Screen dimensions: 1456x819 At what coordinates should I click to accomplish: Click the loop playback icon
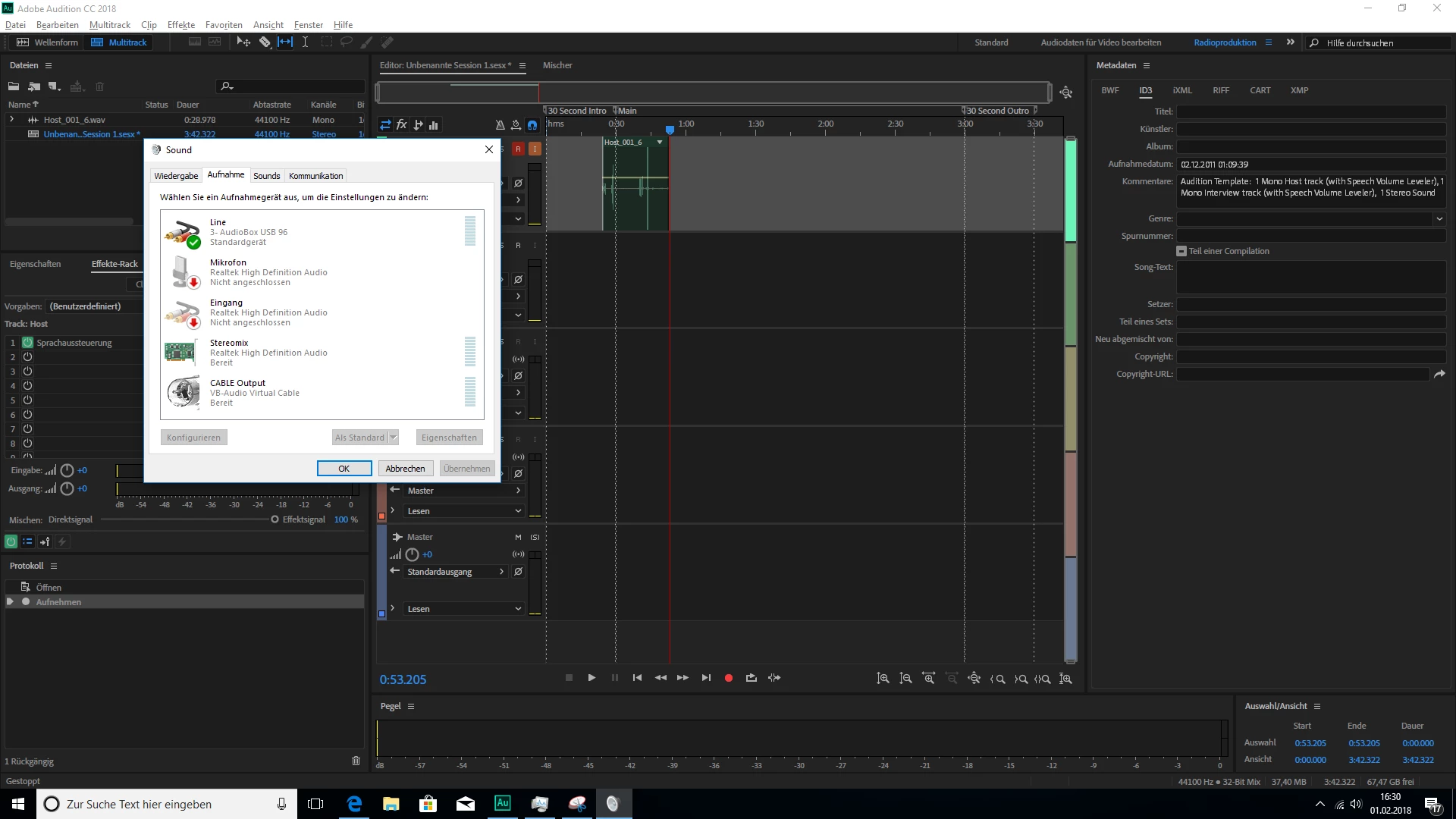(751, 678)
